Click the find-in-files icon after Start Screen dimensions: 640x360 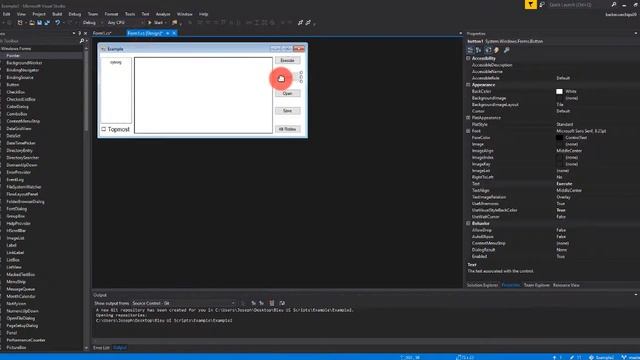point(175,23)
